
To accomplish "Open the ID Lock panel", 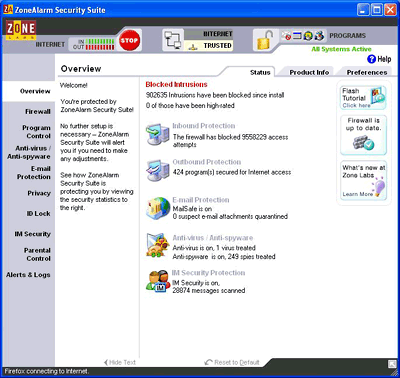I will coord(38,213).
